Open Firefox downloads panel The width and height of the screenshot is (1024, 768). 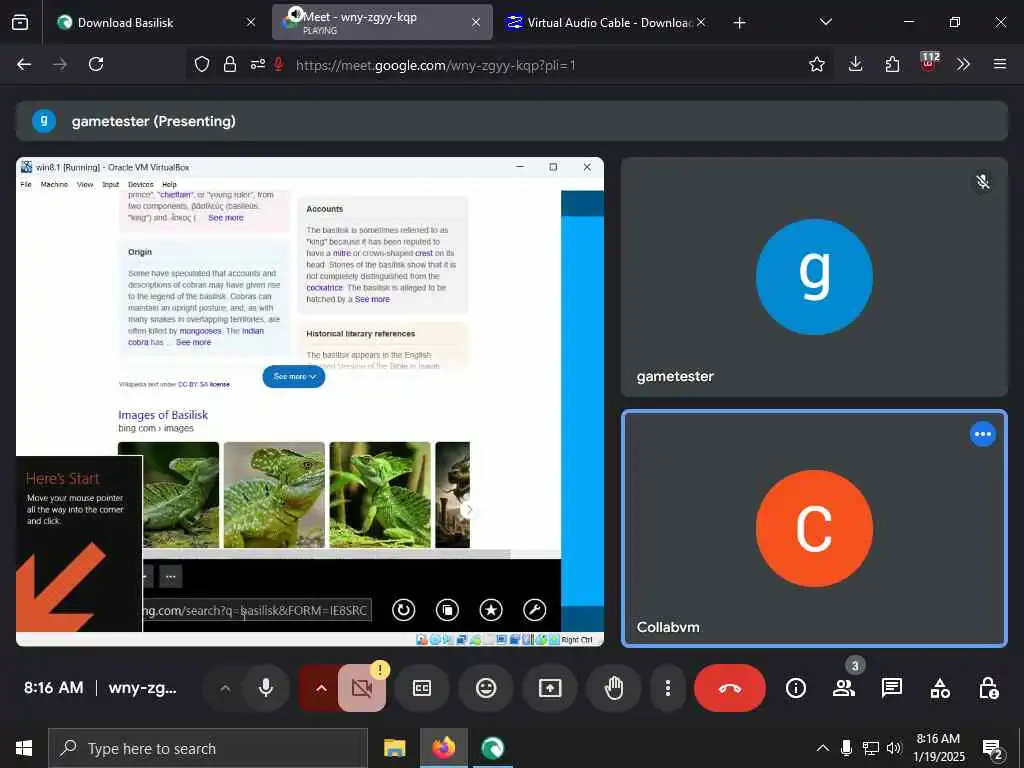[856, 64]
